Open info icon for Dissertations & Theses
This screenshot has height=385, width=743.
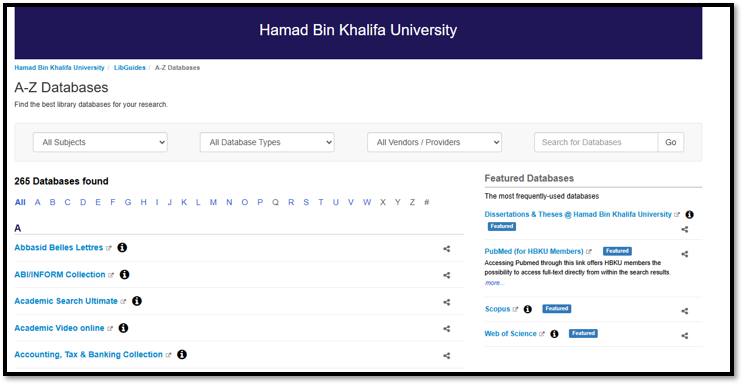(x=689, y=215)
